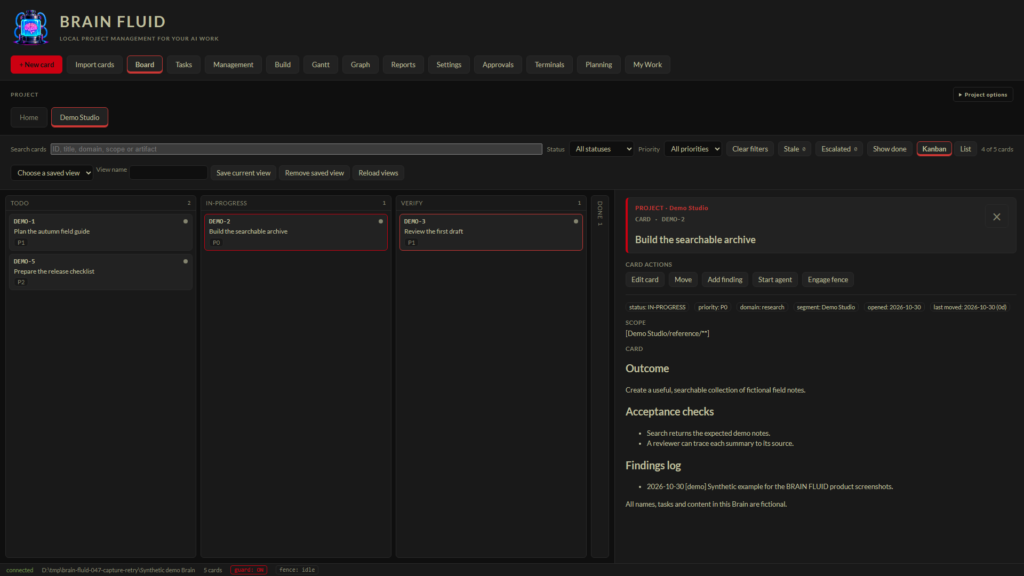Open the All priorities dropdown

coord(693,149)
